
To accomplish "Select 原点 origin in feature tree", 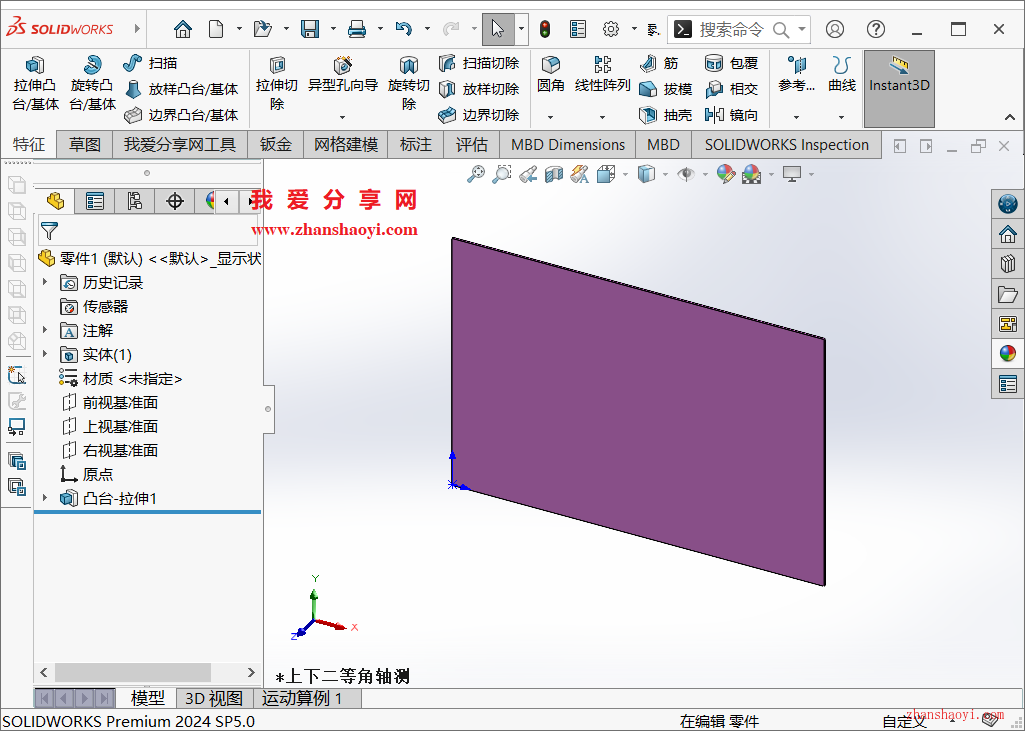I will [x=86, y=474].
